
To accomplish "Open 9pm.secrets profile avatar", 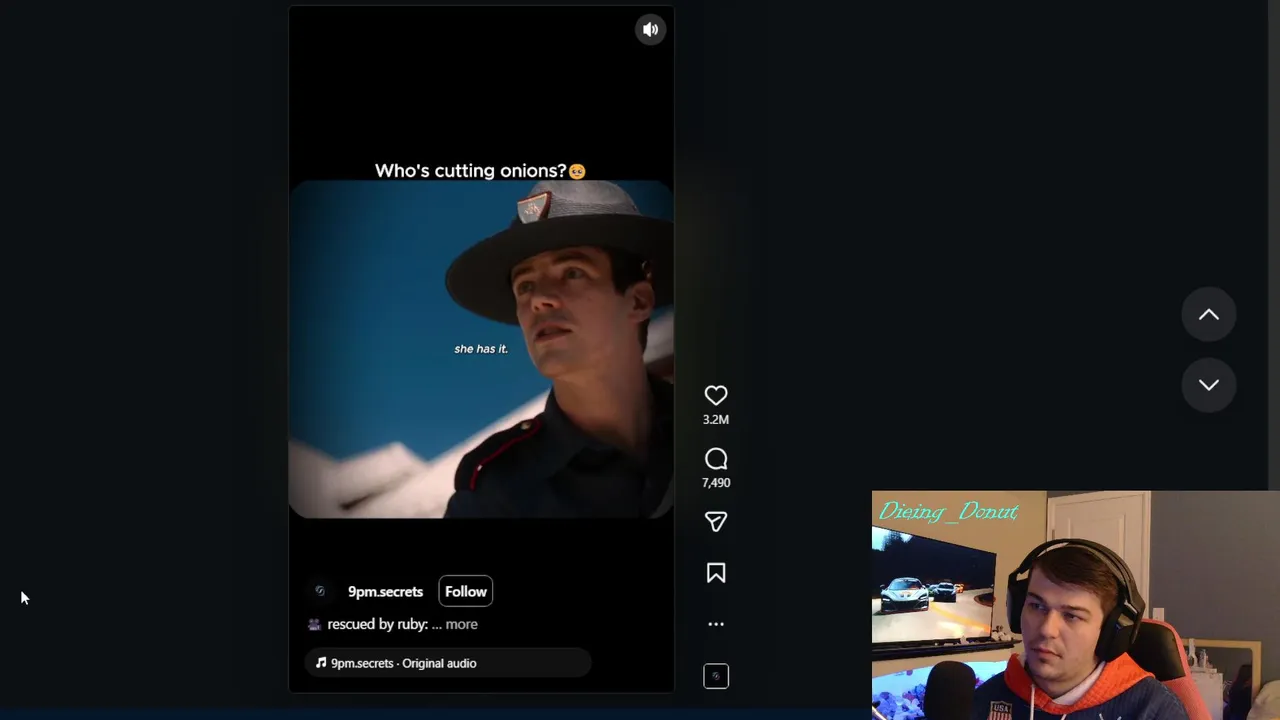I will [x=320, y=591].
